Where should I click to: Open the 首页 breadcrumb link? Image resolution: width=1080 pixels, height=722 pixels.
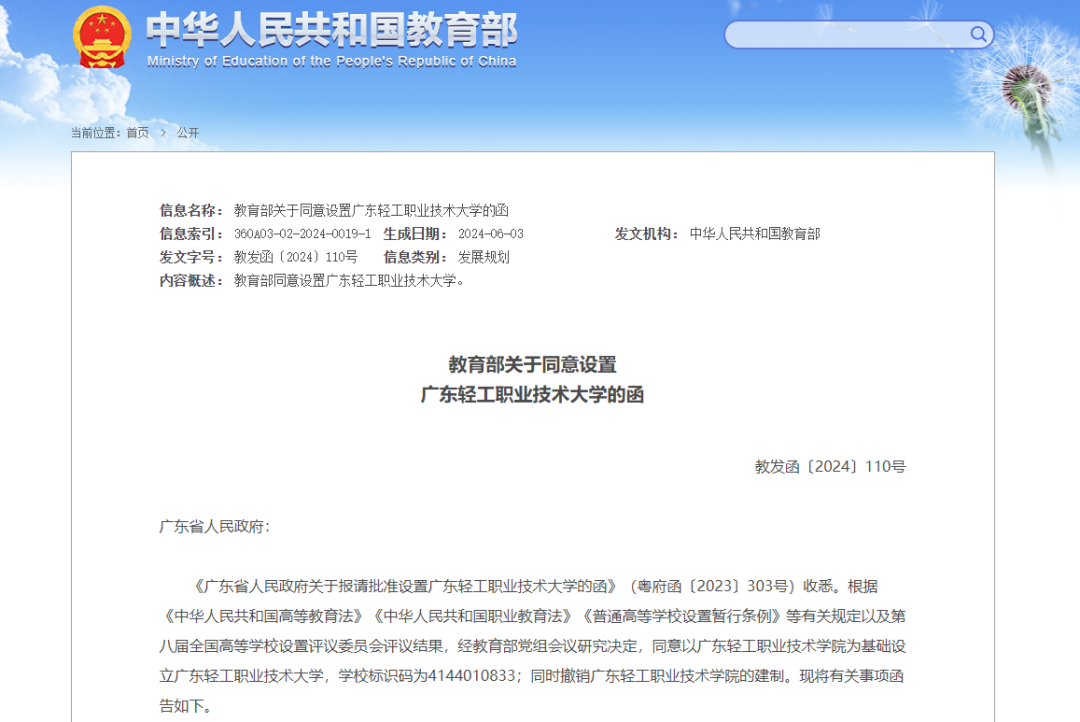click(138, 132)
